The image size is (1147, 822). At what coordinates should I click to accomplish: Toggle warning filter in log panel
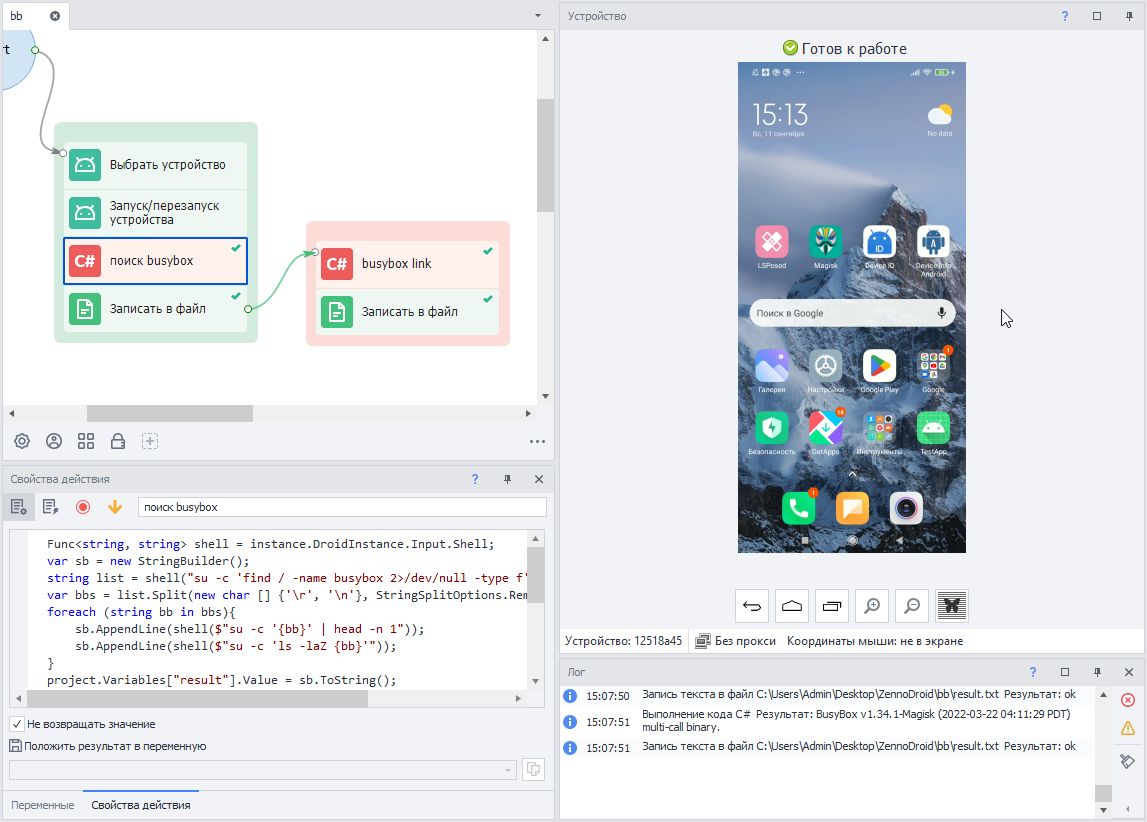coord(1127,728)
